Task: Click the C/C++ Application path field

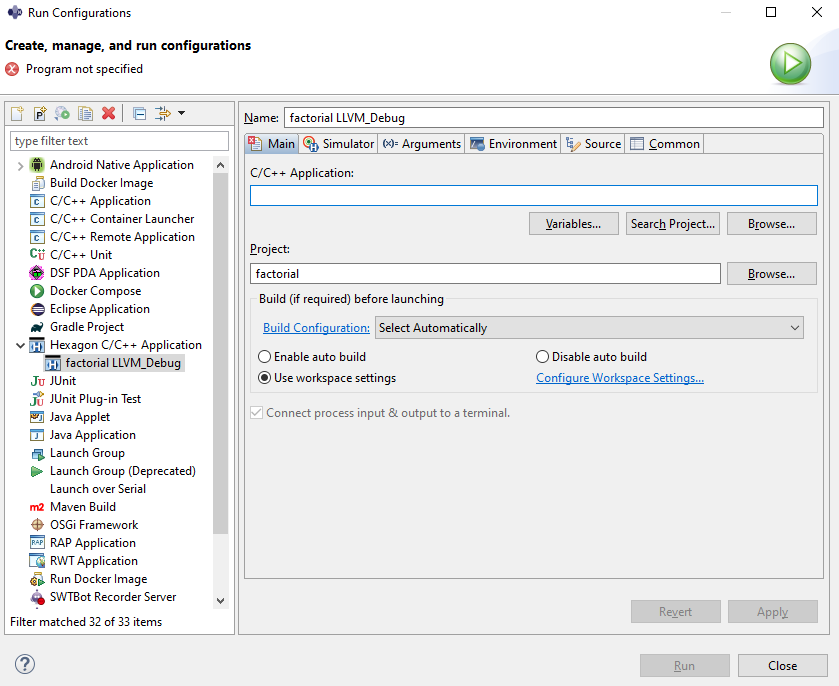Action: (x=533, y=195)
